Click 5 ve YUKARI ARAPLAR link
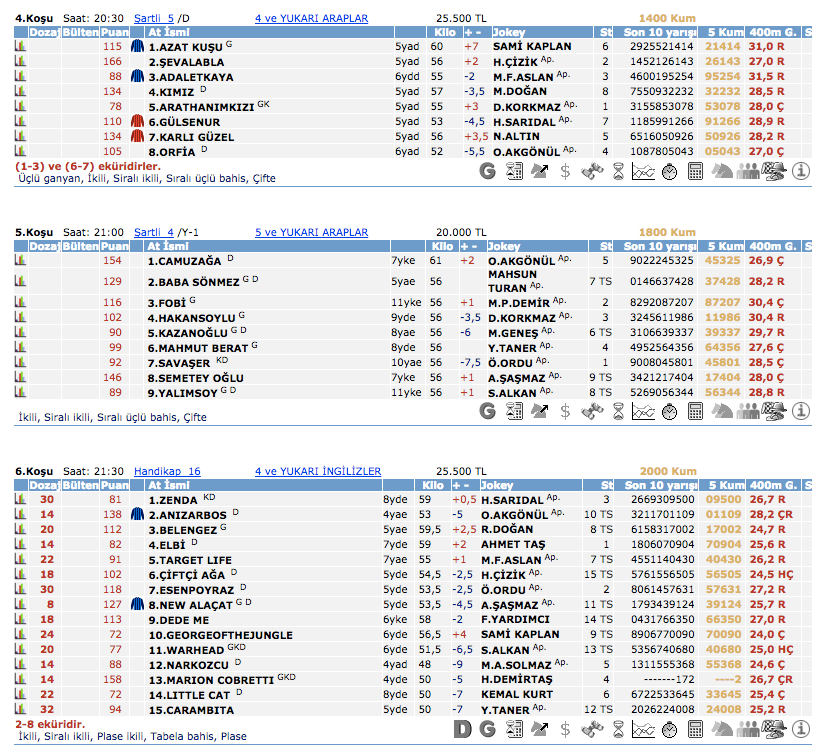Image resolution: width=838 pixels, height=756 pixels. click(x=311, y=232)
